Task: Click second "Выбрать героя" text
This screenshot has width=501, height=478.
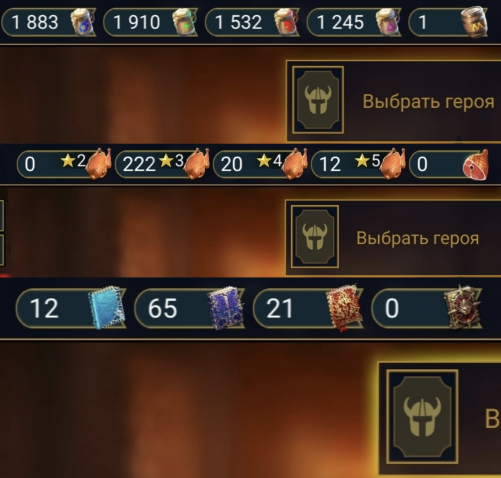Action: tap(418, 238)
